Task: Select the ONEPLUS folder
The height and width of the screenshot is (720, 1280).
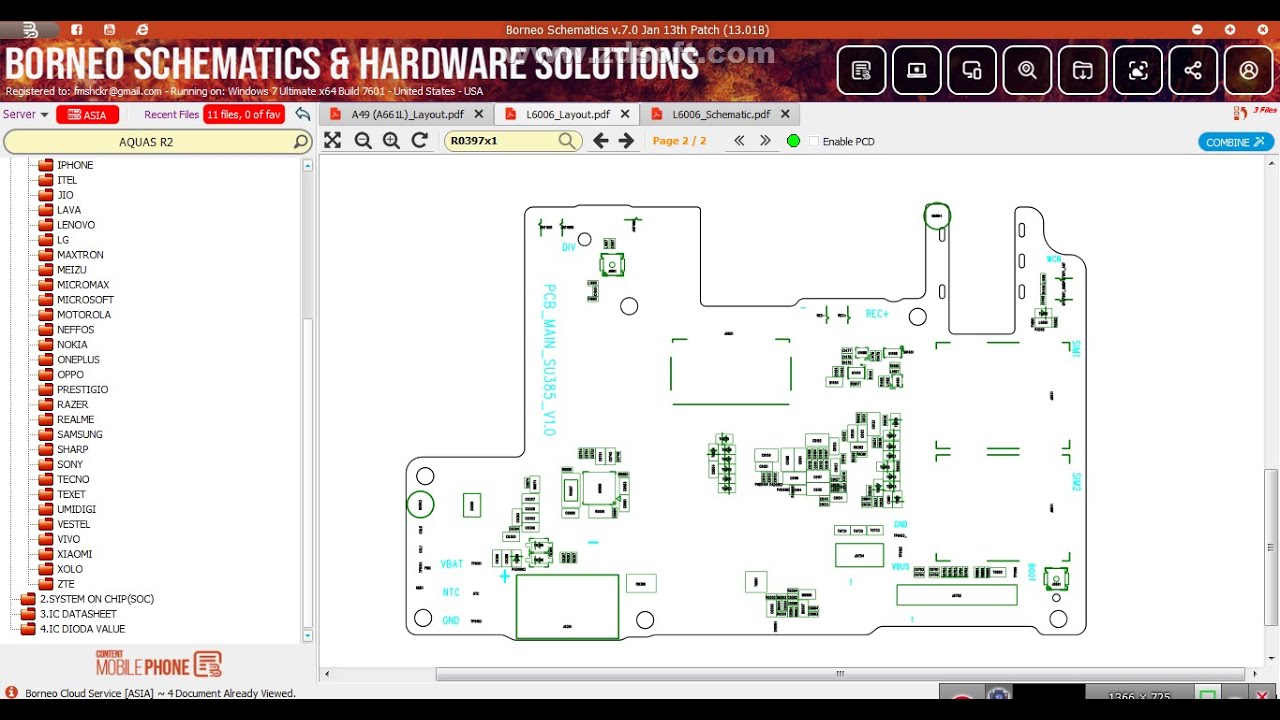Action: [78, 360]
